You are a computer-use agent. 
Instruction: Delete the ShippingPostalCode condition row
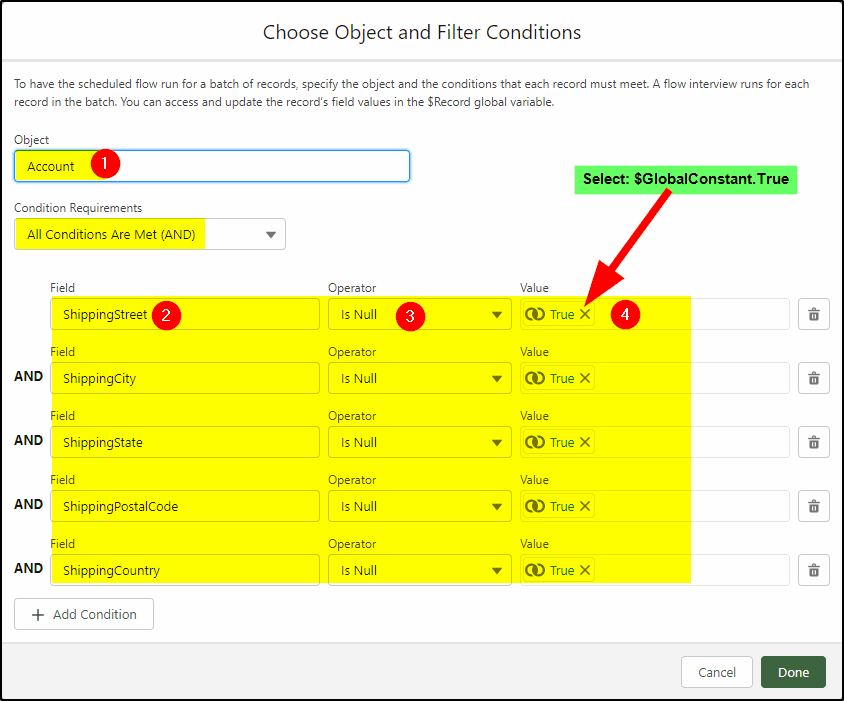(x=813, y=506)
